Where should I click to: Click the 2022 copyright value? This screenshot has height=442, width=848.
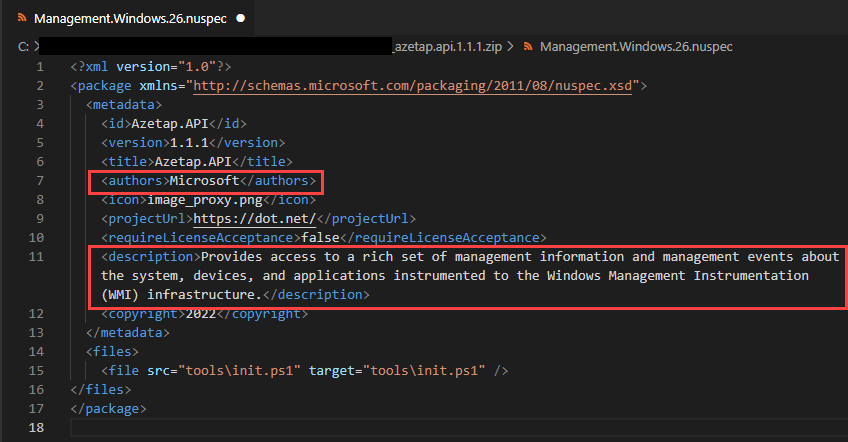click(201, 314)
